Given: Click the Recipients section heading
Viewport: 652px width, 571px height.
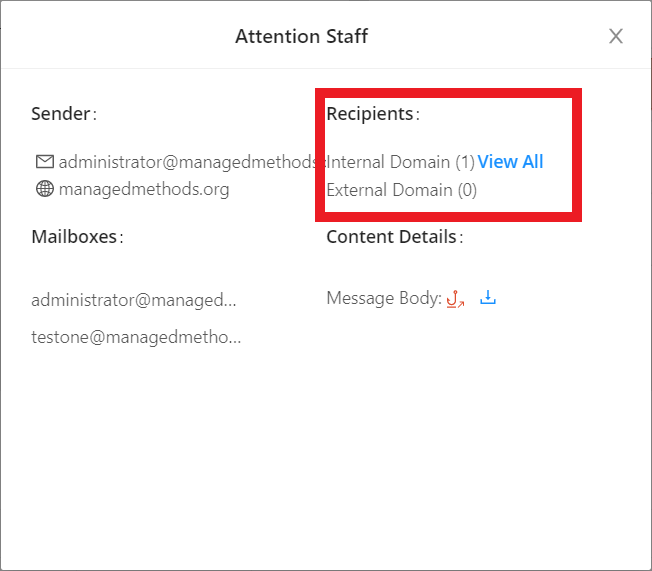Looking at the screenshot, I should coord(369,114).
